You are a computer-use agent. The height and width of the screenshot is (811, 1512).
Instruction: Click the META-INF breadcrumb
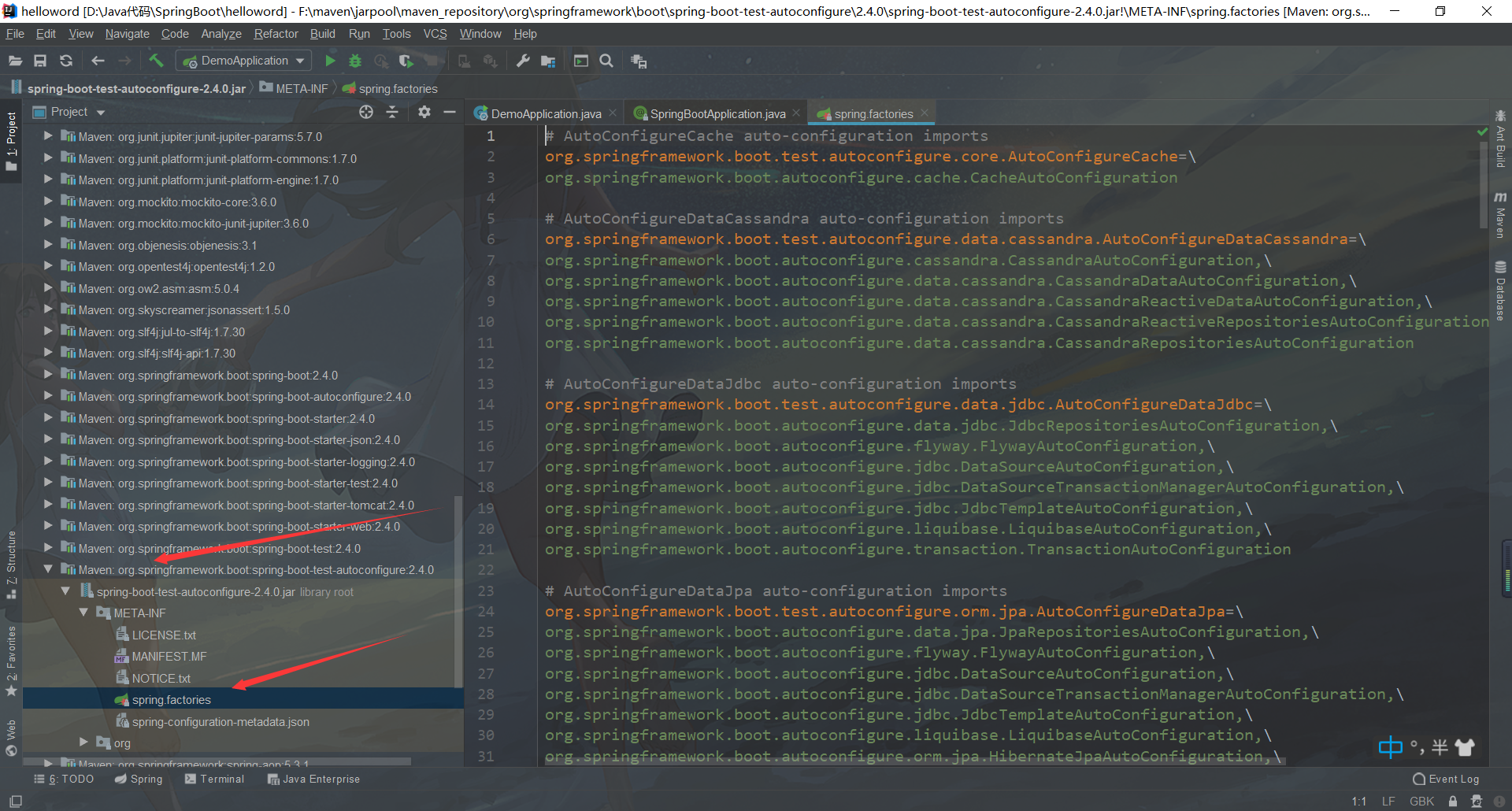[x=294, y=88]
